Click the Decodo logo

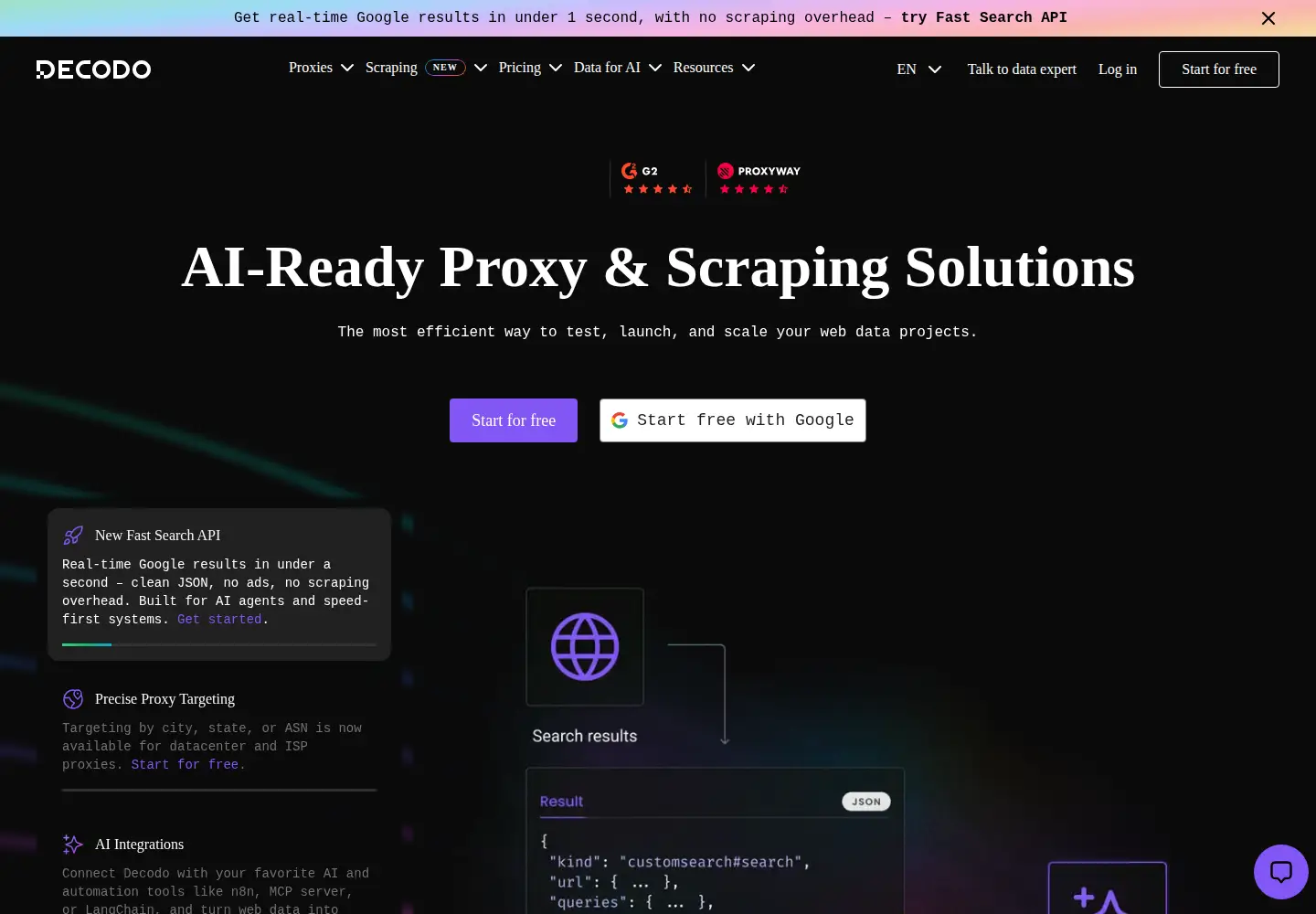pos(93,69)
